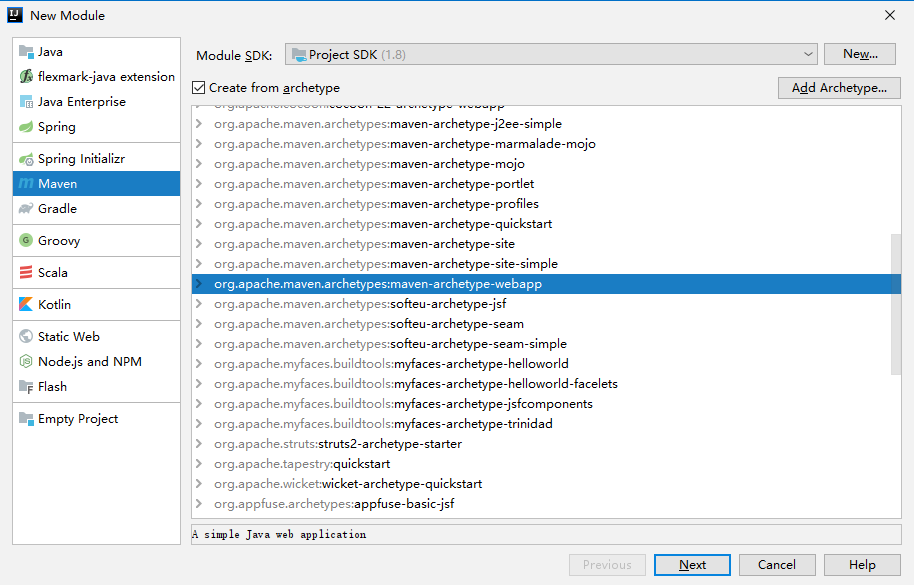This screenshot has width=914, height=585.
Task: Click the Static Web globe icon
Action: pos(26,336)
